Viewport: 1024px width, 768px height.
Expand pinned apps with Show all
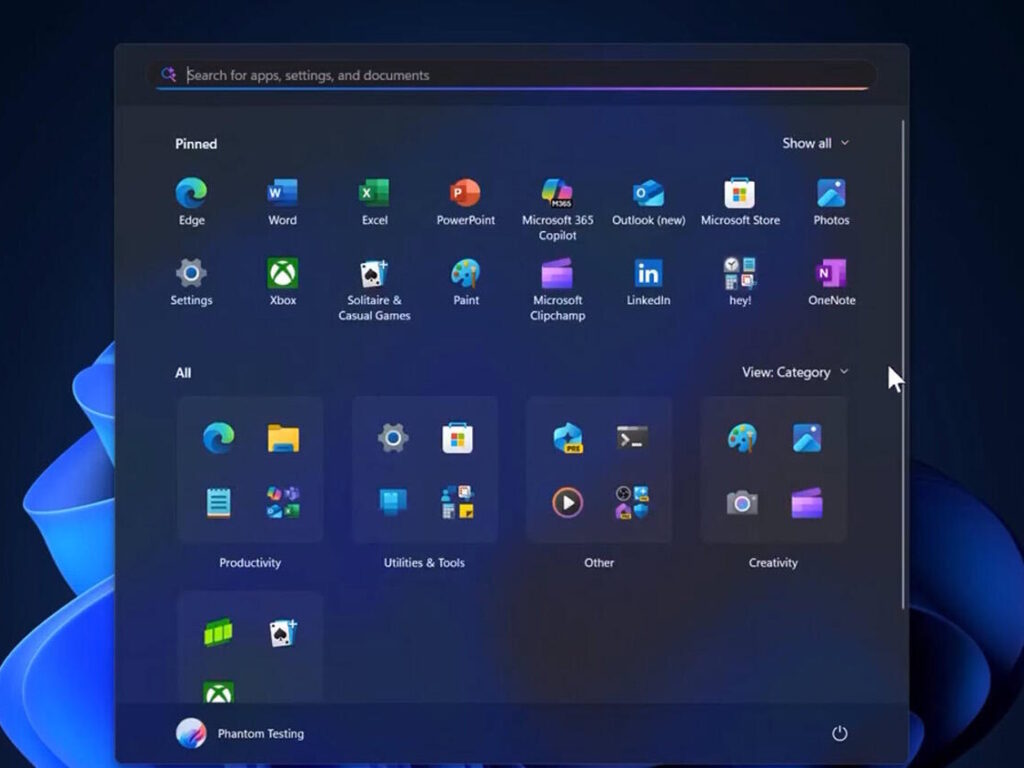pyautogui.click(x=816, y=143)
